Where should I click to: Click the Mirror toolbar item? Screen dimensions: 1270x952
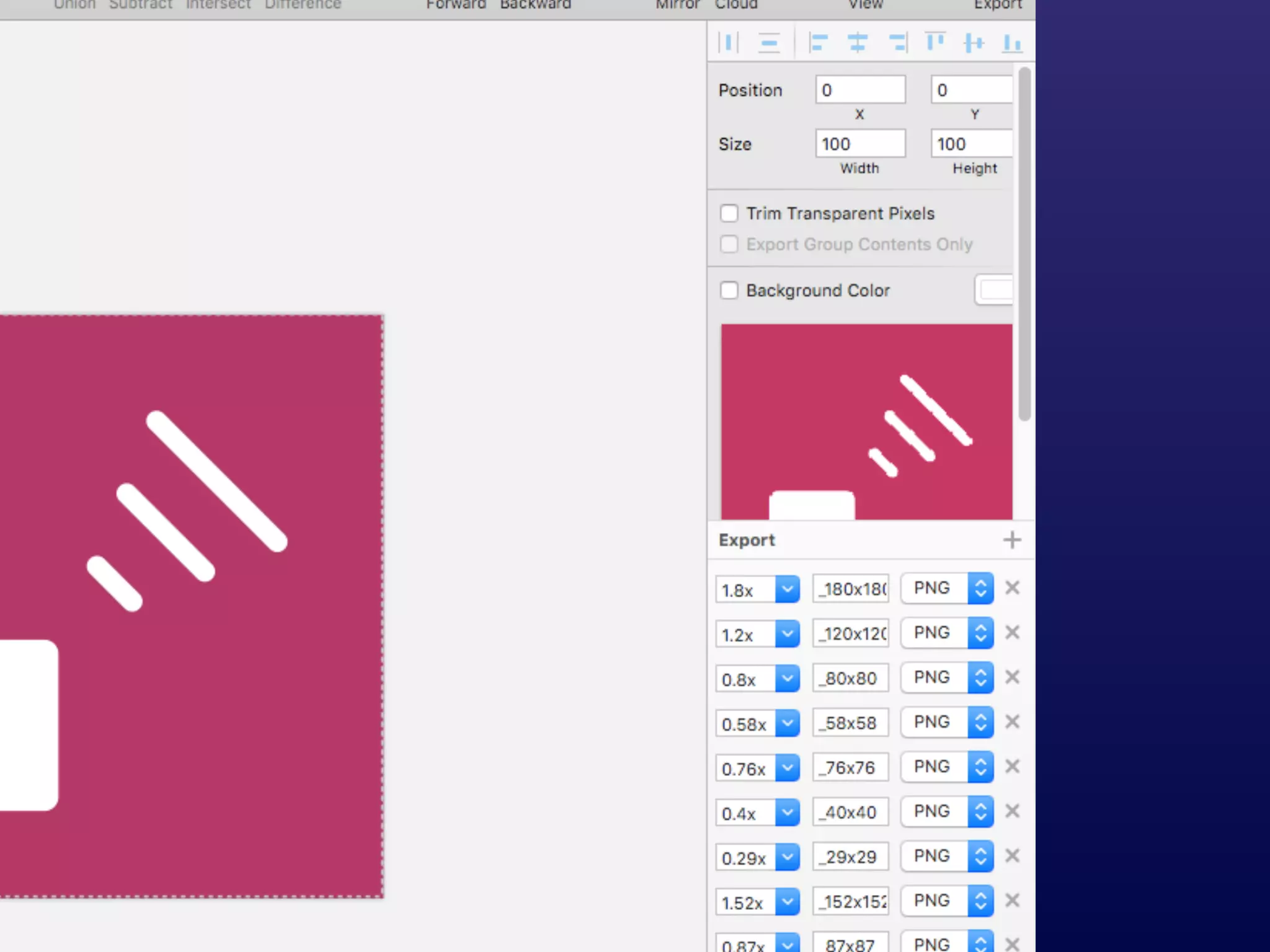click(x=677, y=5)
